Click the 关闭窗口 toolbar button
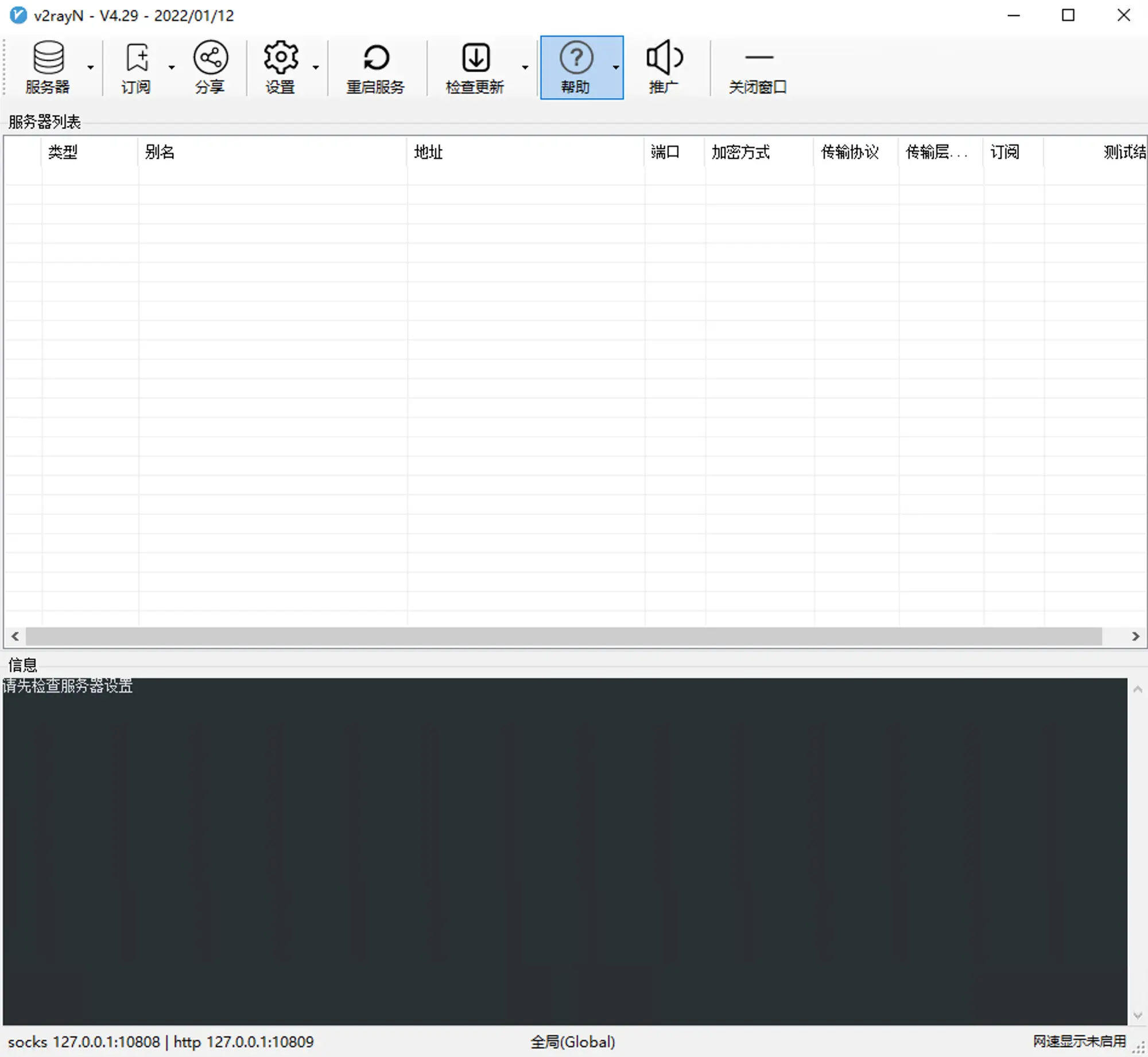Screen dimensions: 1148x1057 click(758, 67)
